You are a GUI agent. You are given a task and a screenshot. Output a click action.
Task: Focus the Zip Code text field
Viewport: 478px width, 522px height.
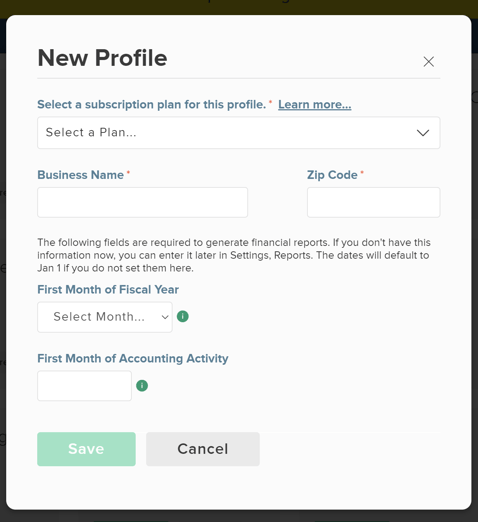(x=374, y=202)
